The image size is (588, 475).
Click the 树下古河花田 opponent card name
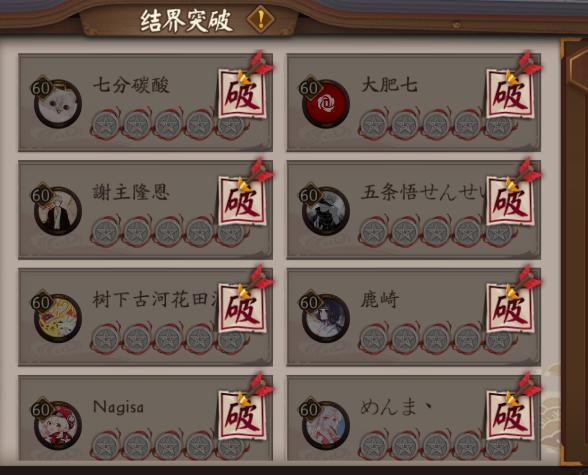point(156,300)
